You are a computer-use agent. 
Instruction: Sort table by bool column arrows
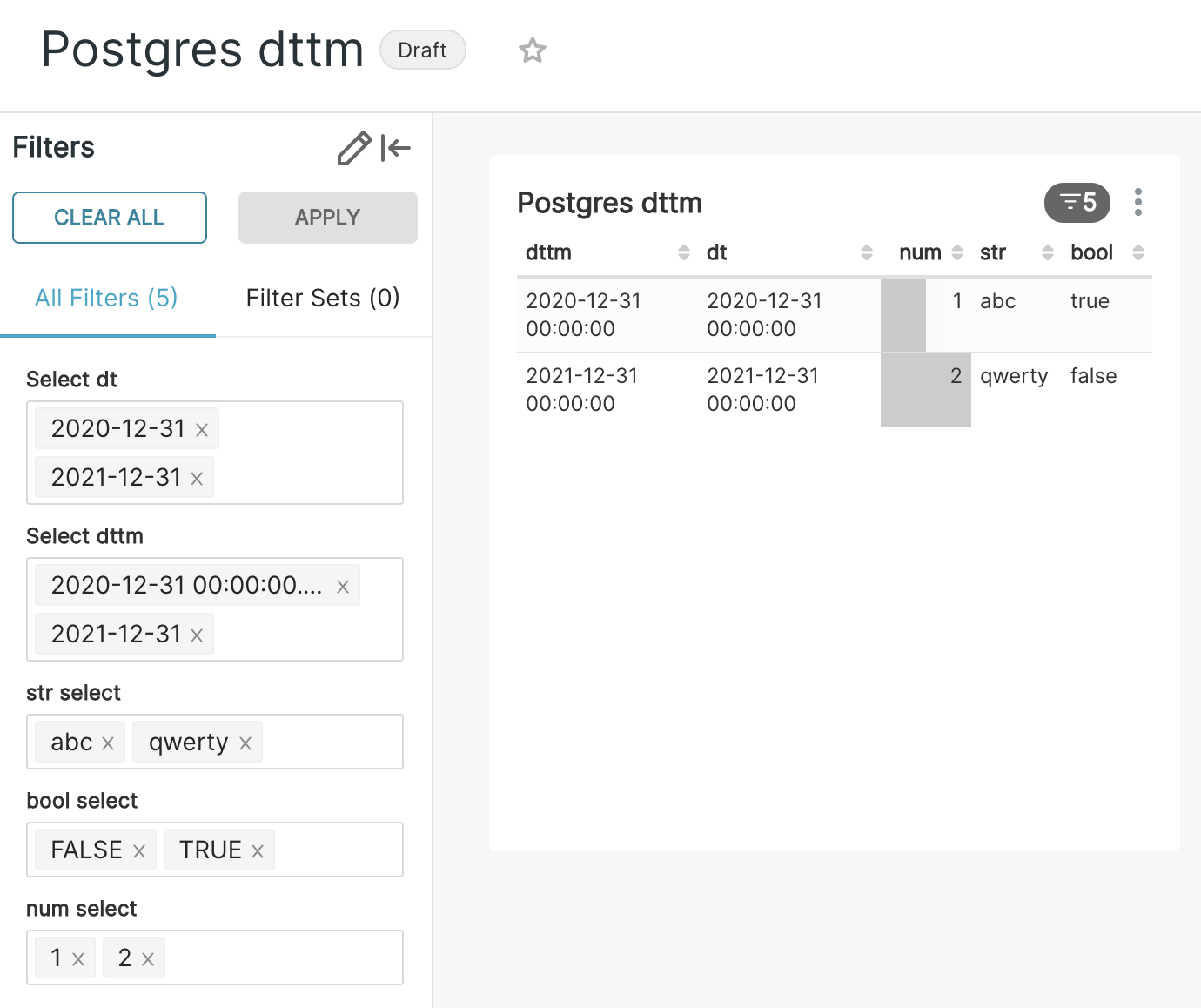1137,252
